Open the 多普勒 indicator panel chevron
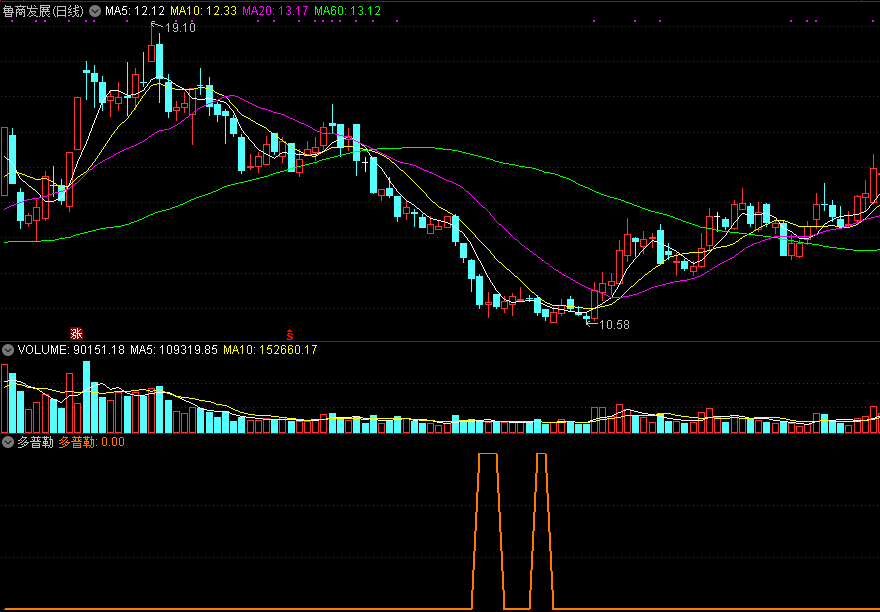 (8, 442)
